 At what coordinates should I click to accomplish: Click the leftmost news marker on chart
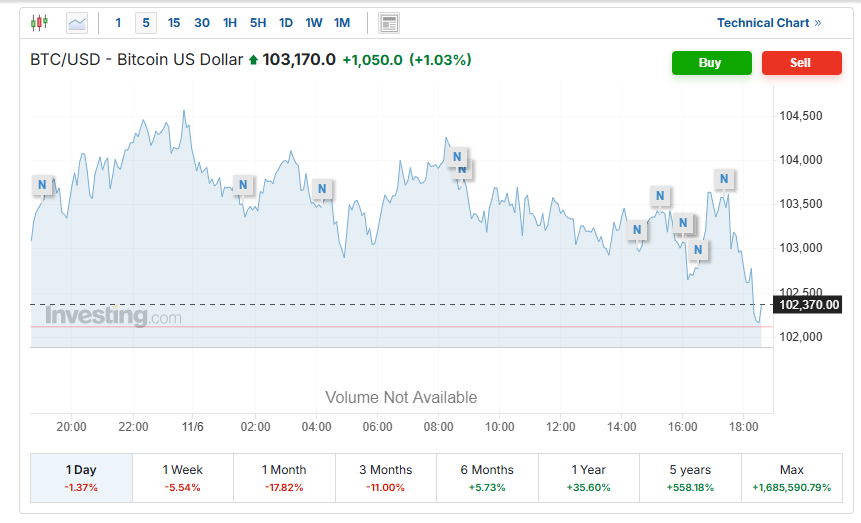coord(42,185)
